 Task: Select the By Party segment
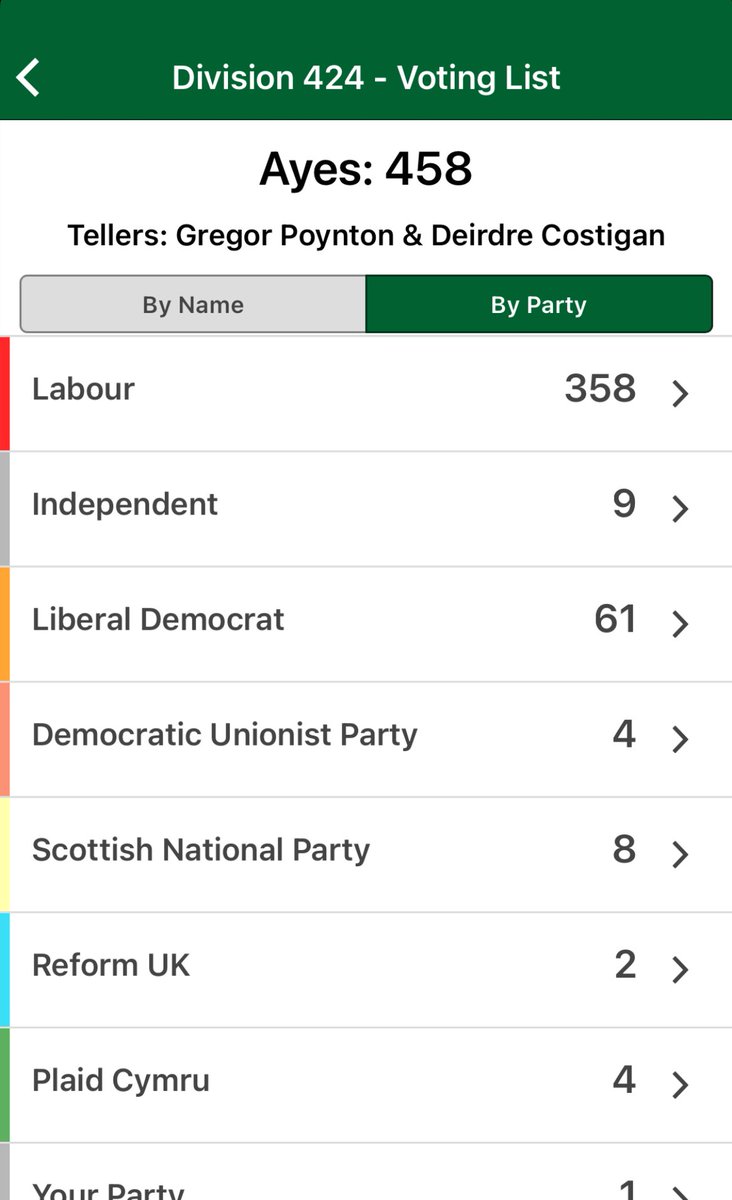(539, 304)
